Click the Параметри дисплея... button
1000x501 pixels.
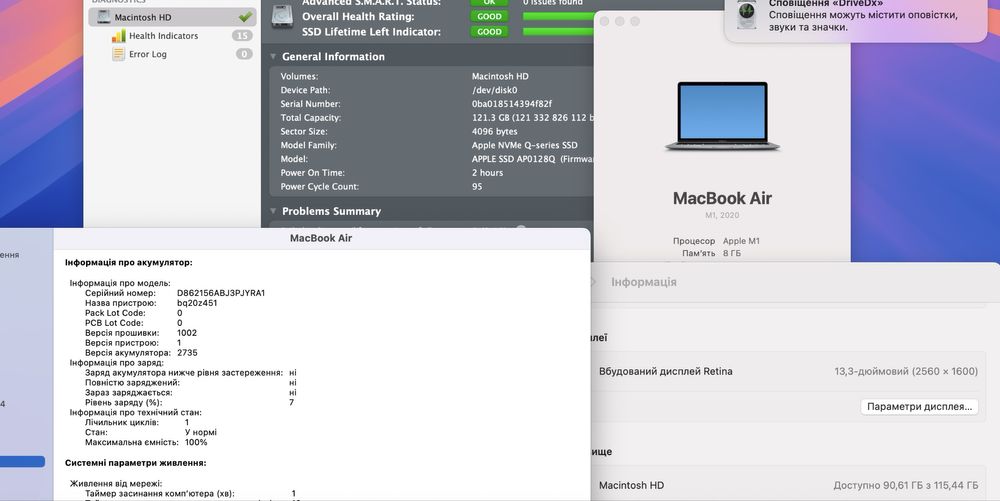pos(919,407)
